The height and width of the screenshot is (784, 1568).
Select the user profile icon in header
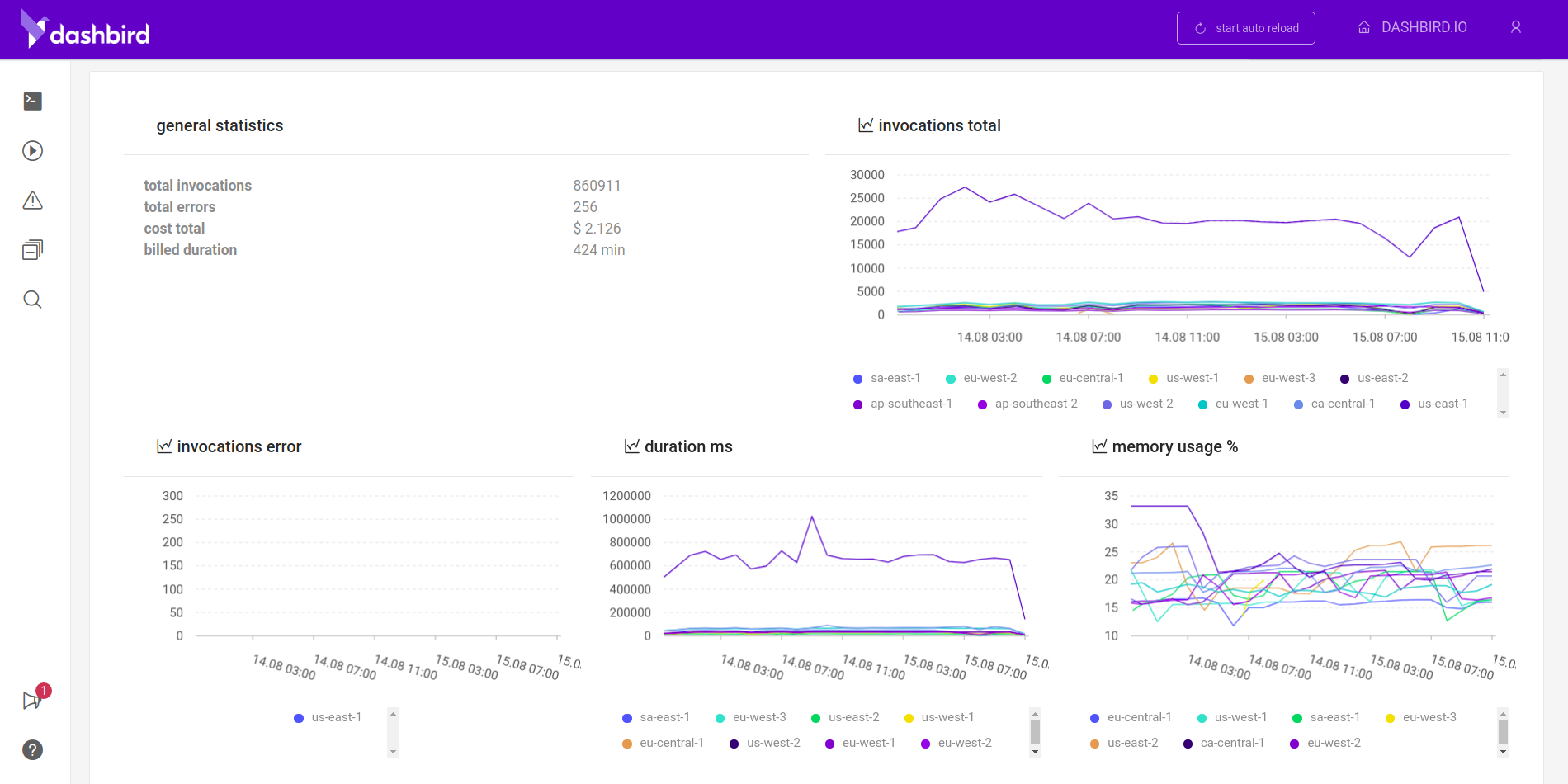(1516, 27)
